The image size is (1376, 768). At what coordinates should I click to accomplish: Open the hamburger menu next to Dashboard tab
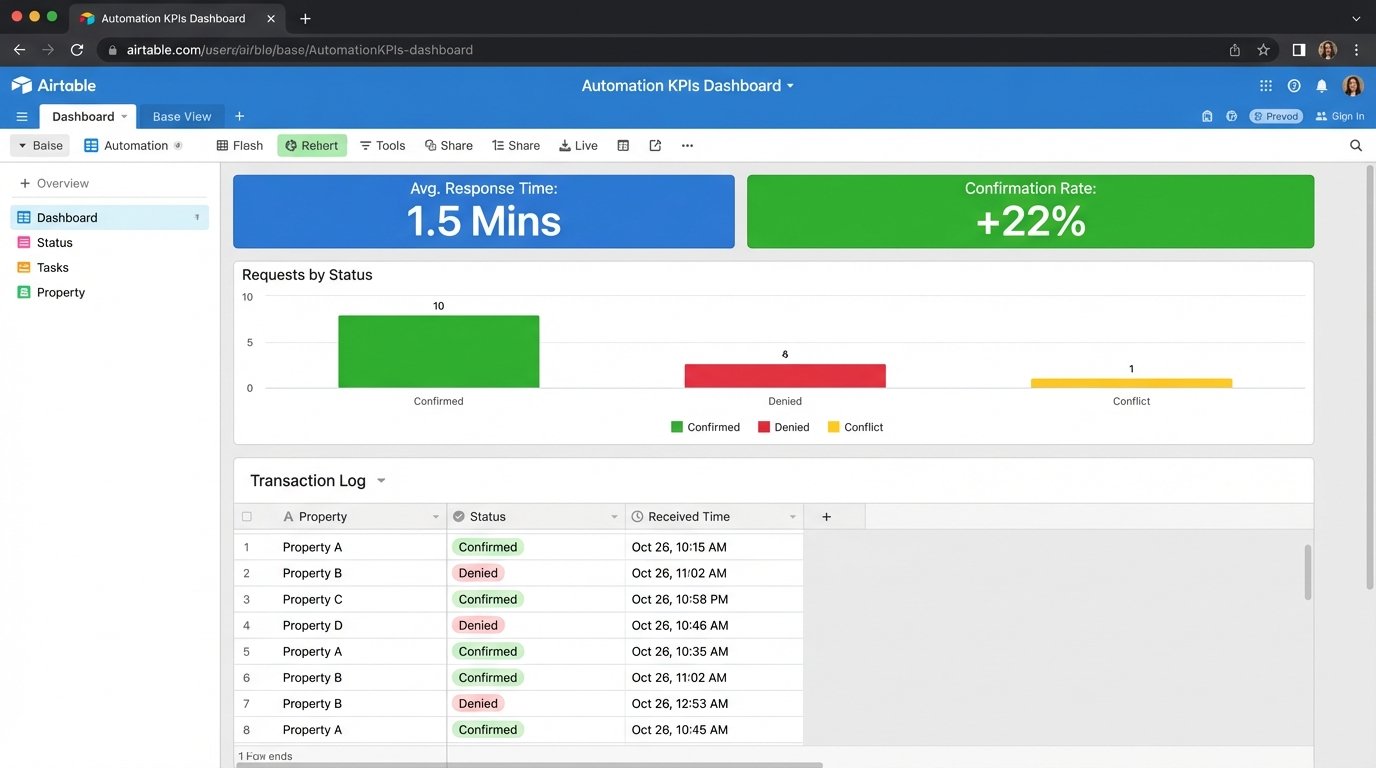(x=21, y=116)
